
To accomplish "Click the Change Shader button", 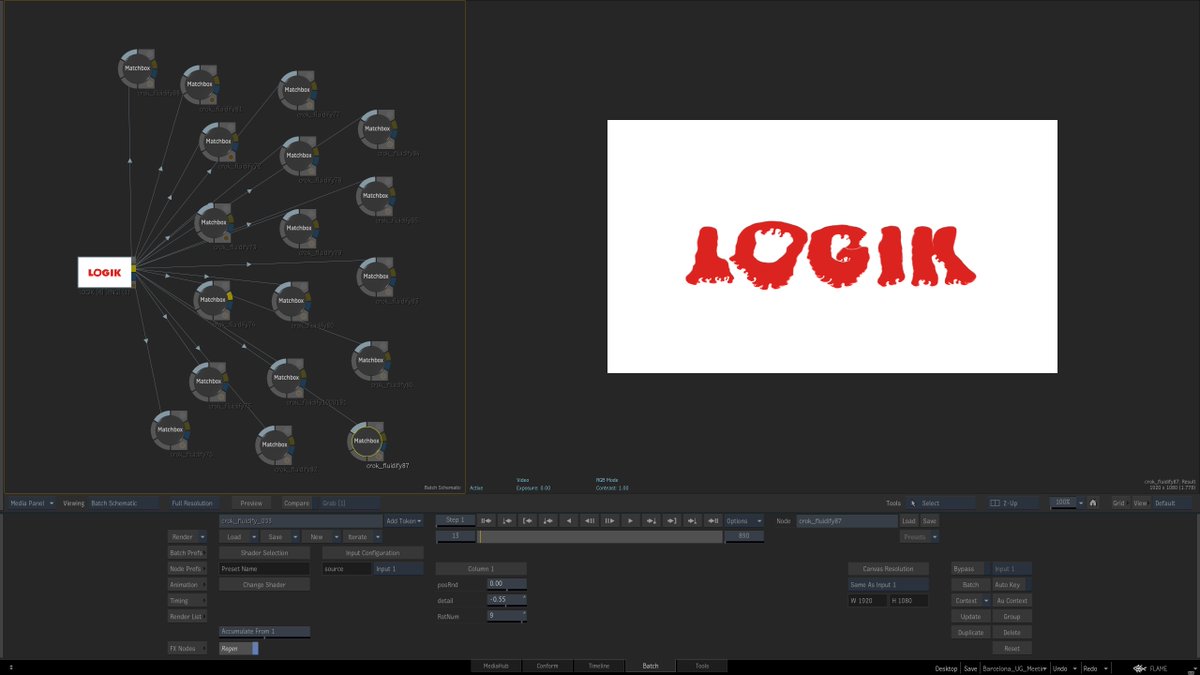I will pos(264,584).
